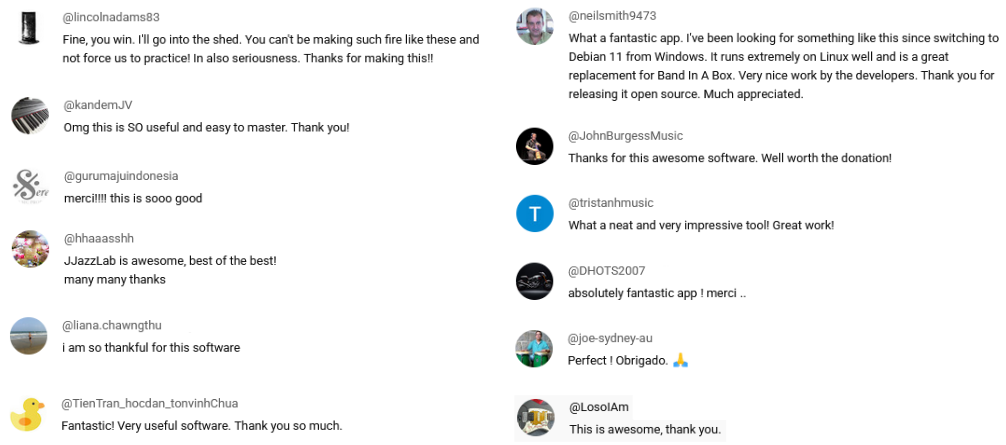1006x445 pixels.
Task: Click liana.chawngthu's beach avatar
Action: [28, 335]
